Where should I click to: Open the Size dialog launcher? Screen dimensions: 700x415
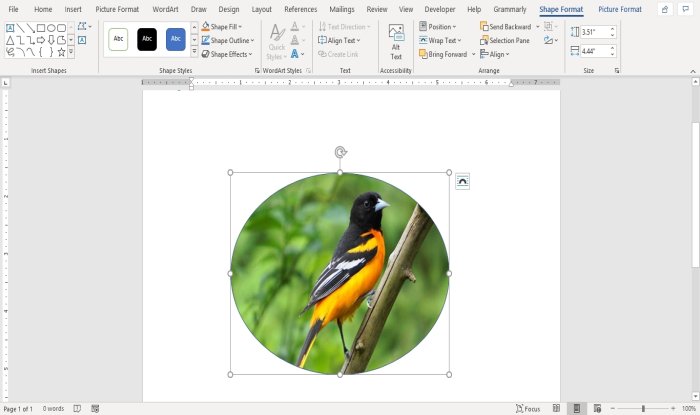pos(617,71)
